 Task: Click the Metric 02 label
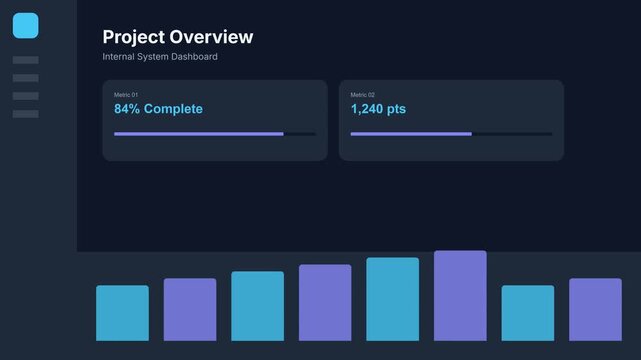363,95
